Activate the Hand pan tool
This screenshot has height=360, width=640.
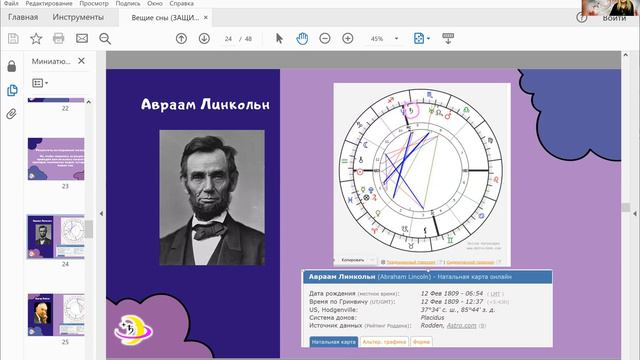coord(302,38)
